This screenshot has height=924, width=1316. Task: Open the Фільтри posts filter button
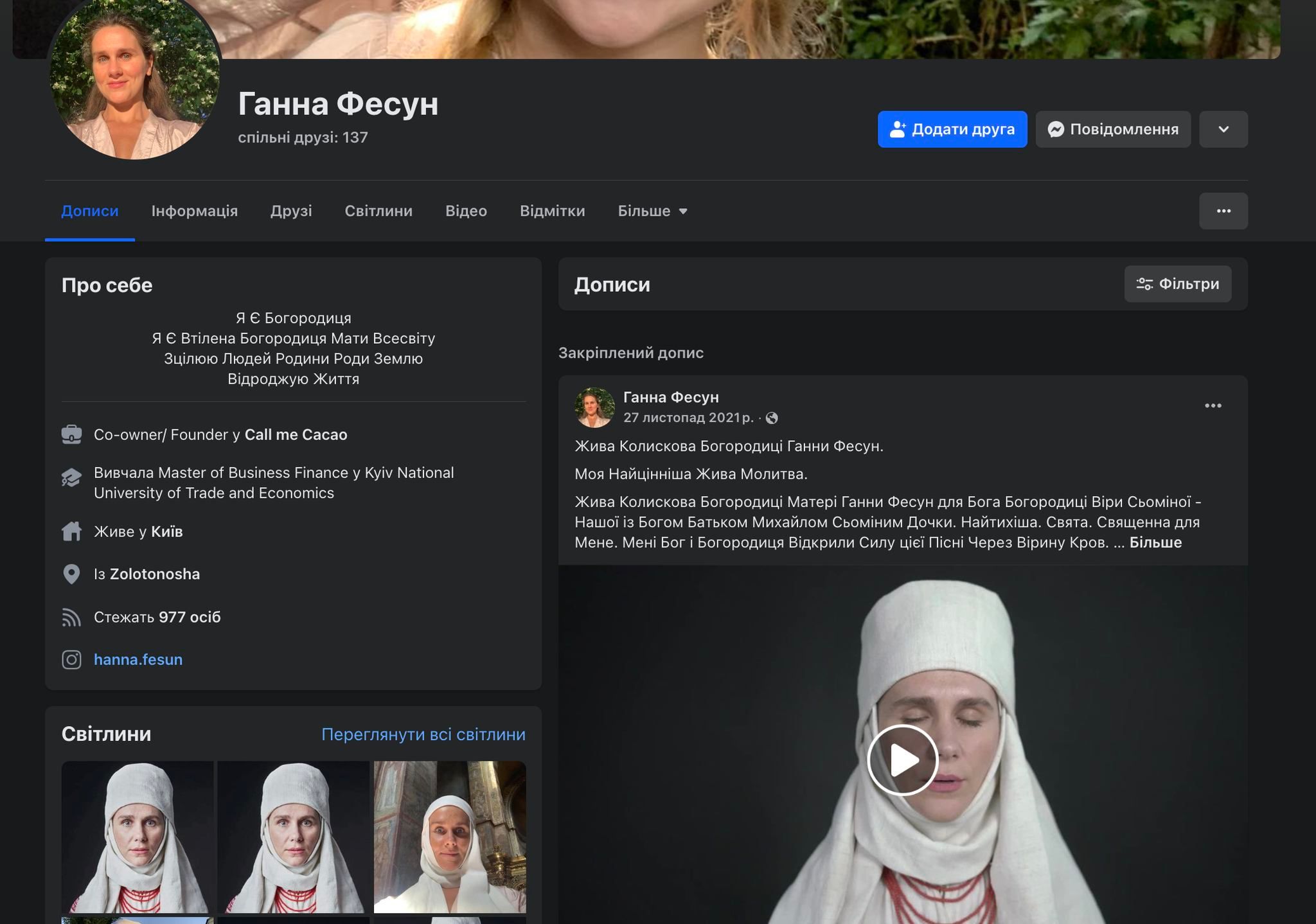[x=1177, y=284]
